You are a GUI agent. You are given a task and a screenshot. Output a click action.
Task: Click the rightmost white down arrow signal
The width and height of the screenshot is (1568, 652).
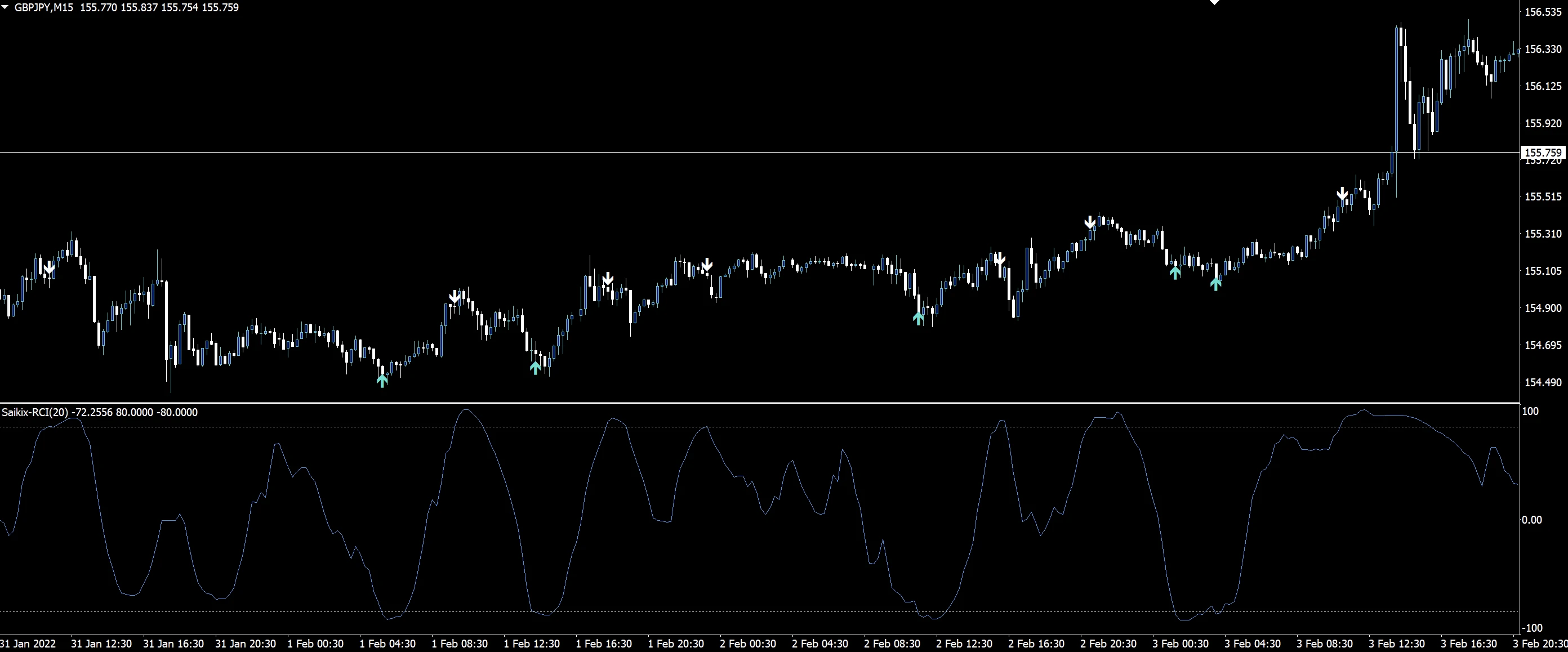click(1342, 194)
